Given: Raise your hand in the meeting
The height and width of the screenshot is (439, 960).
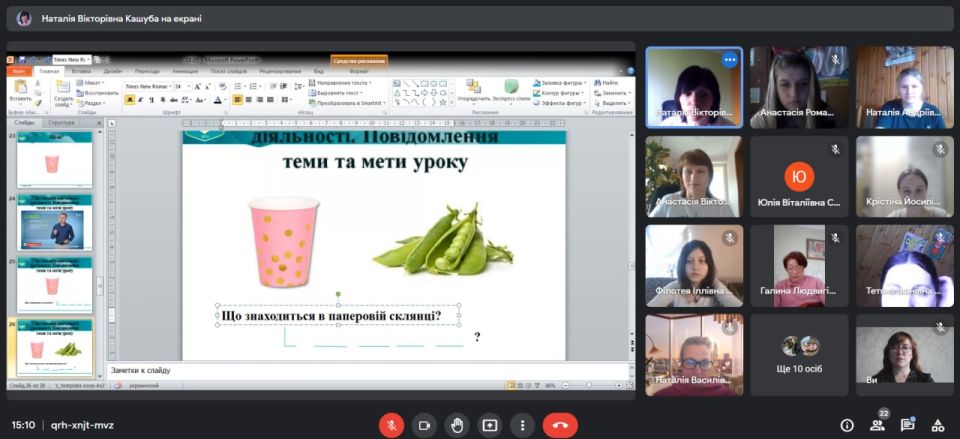Looking at the screenshot, I should (457, 426).
